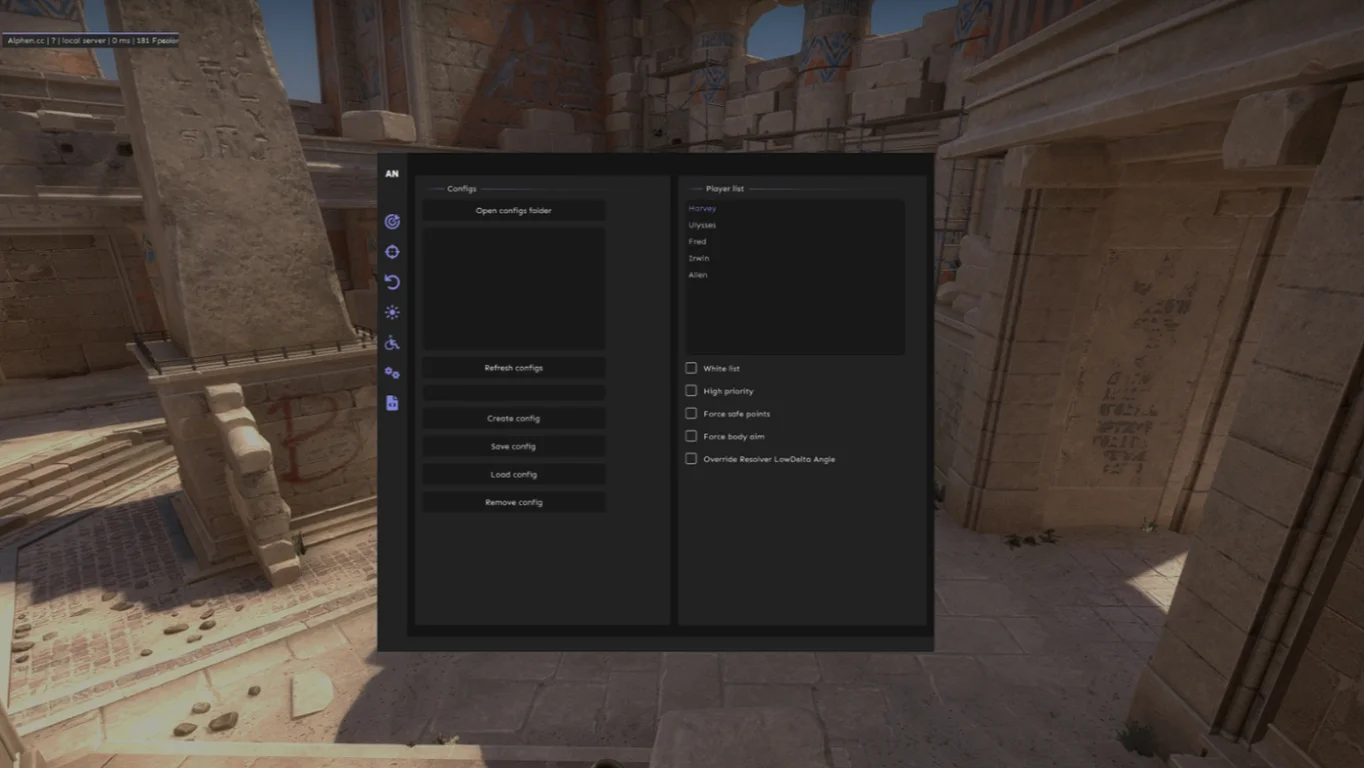The width and height of the screenshot is (1364, 768).
Task: Create a new config
Action: pos(513,417)
